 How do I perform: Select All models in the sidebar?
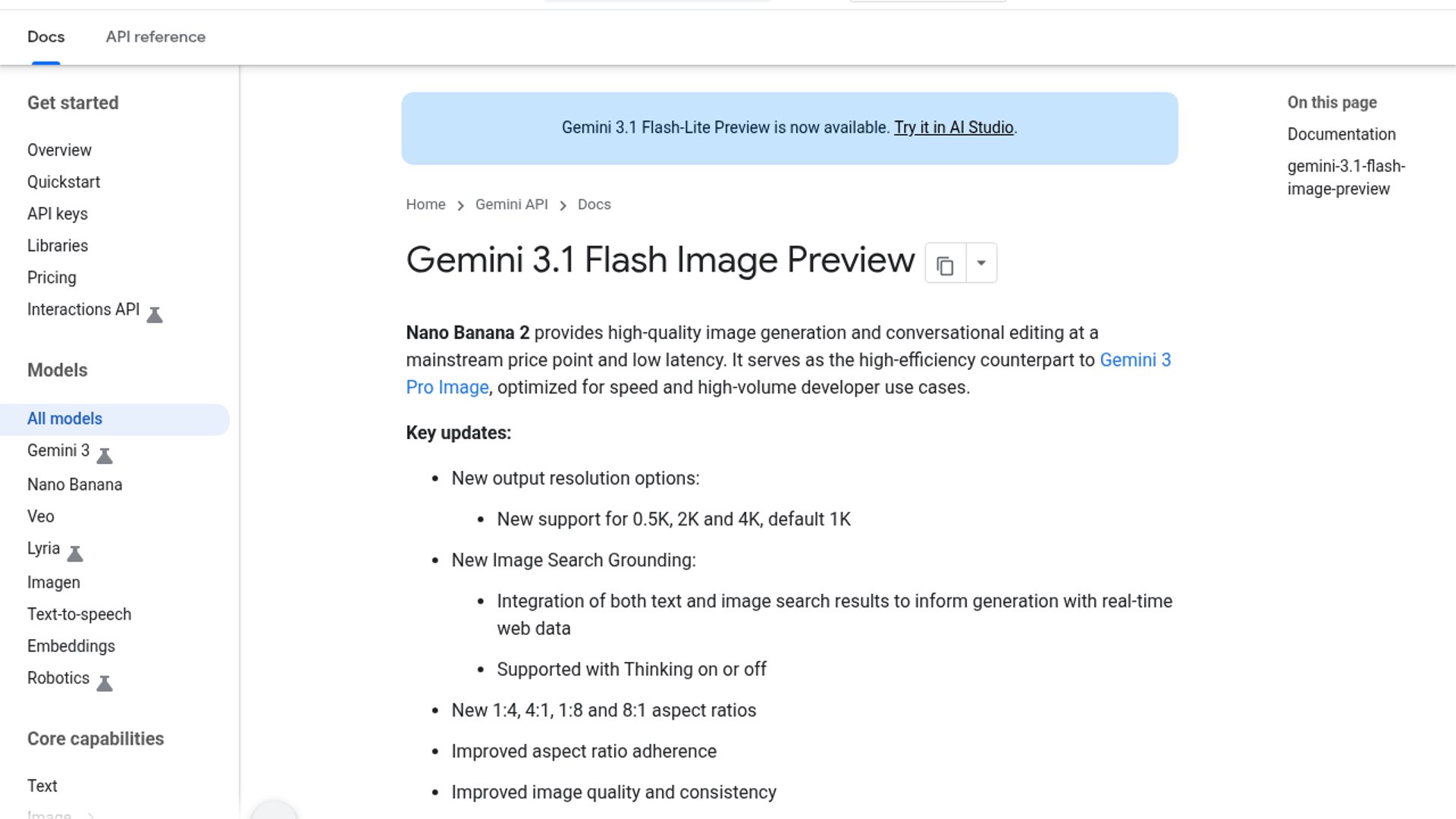click(64, 419)
